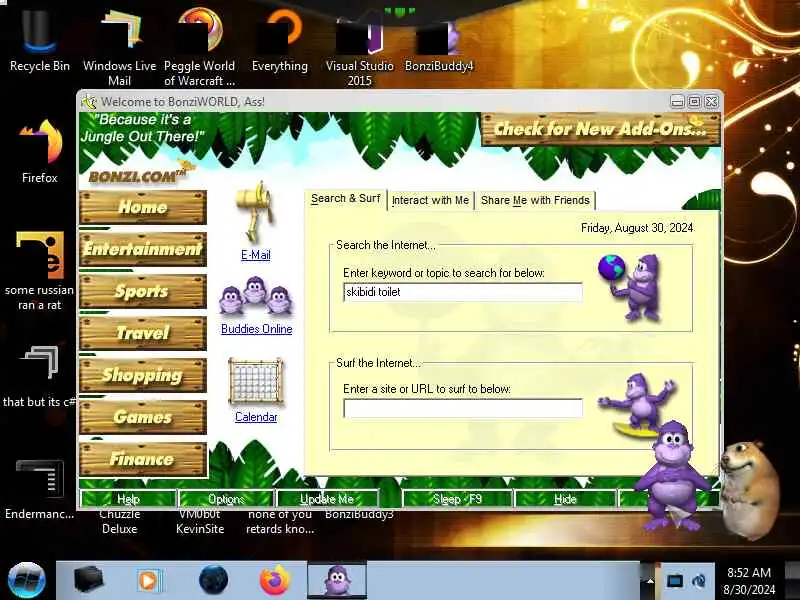Click the dark globe taskbar icon
Screen dimensions: 800x600
[x=213, y=581]
